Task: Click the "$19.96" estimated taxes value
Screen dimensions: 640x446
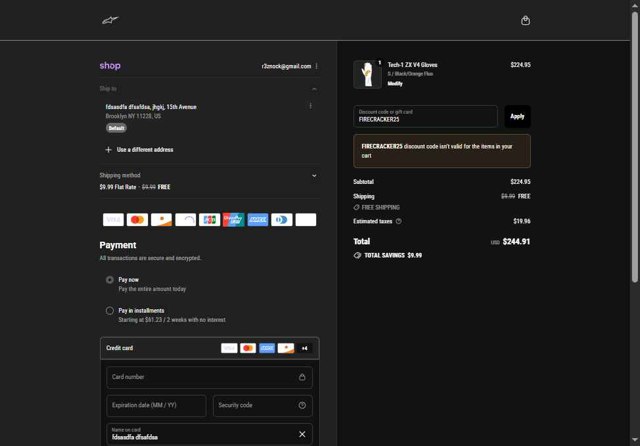Action: click(x=522, y=221)
